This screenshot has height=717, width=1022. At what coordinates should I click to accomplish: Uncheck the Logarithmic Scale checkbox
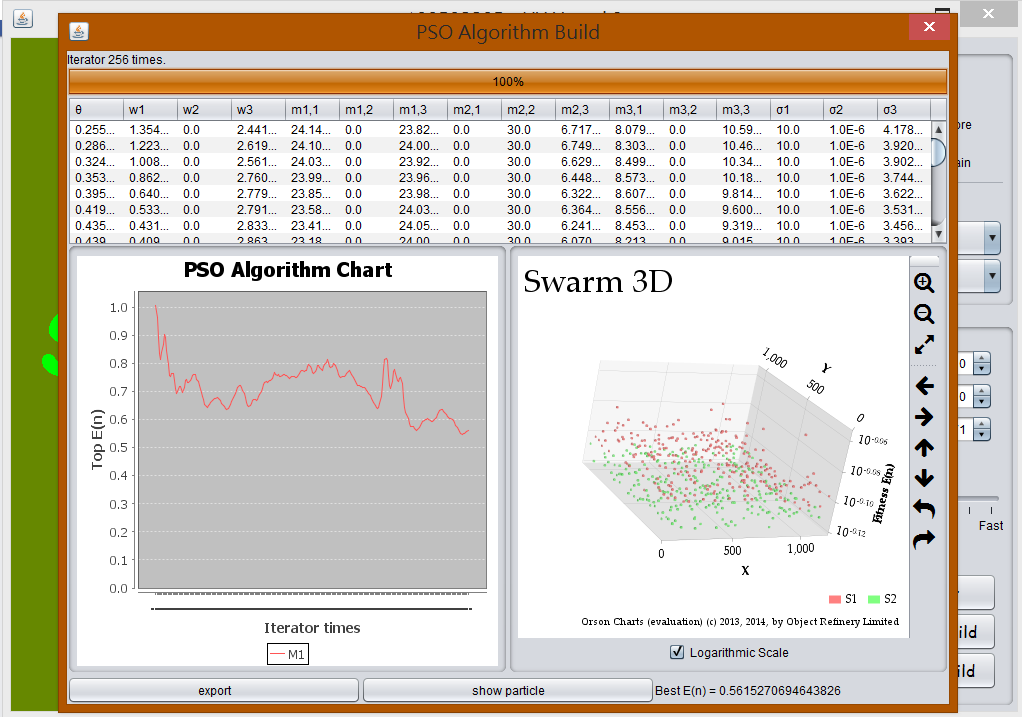coord(677,652)
